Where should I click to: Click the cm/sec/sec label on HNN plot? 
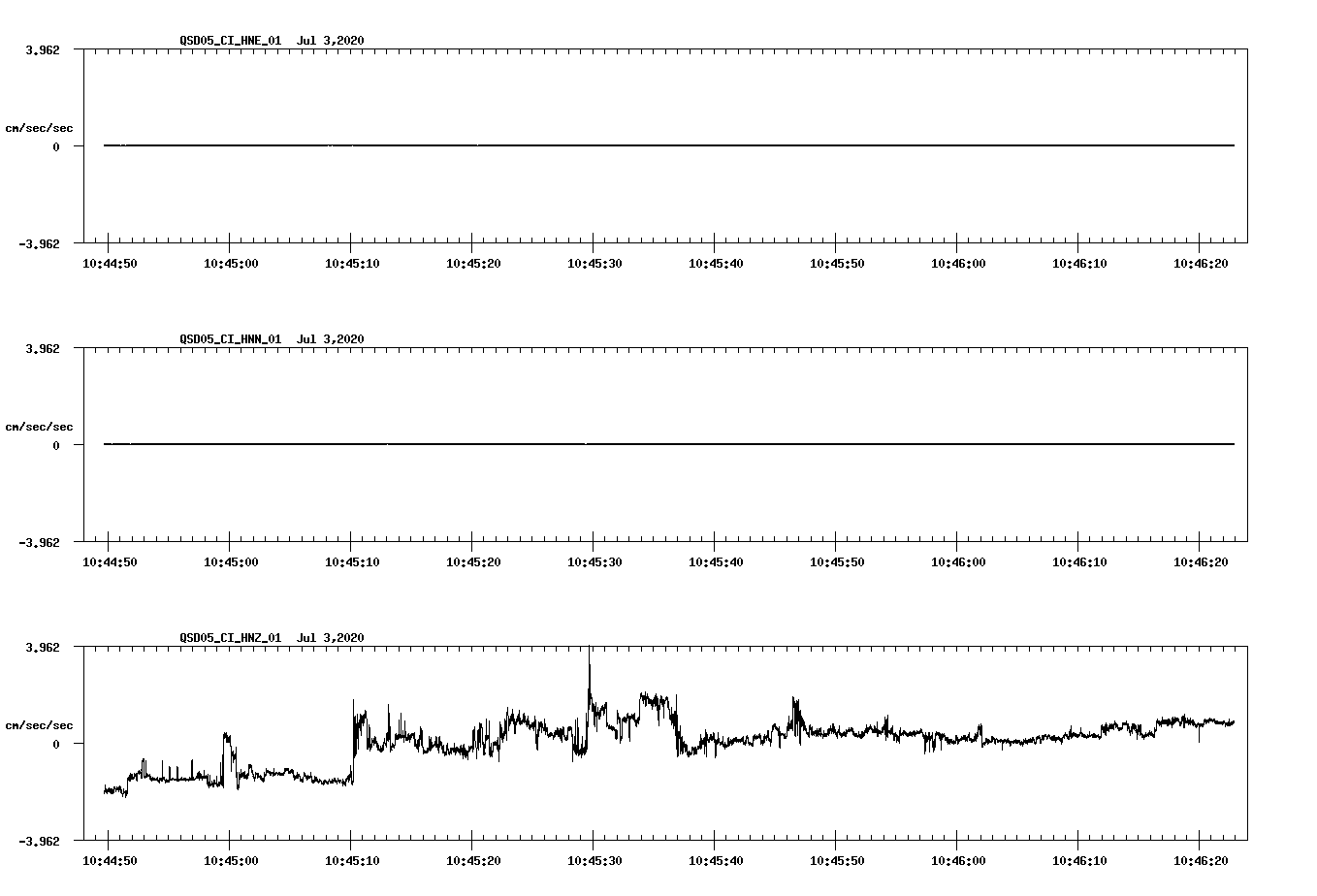pos(39,427)
